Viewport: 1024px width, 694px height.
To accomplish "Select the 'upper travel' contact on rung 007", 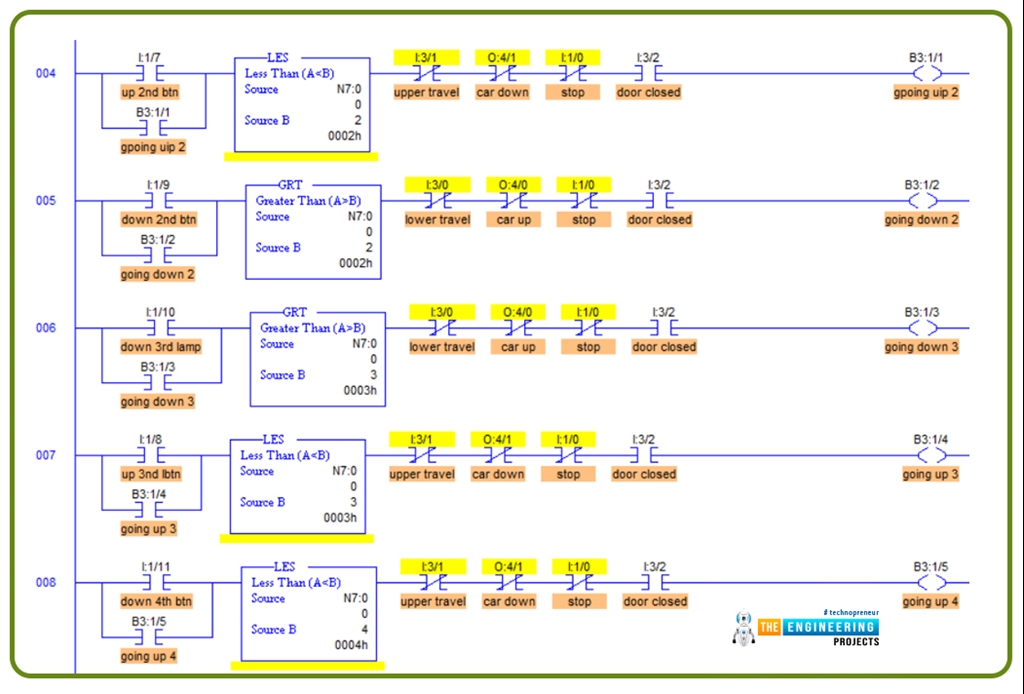I will coord(422,455).
